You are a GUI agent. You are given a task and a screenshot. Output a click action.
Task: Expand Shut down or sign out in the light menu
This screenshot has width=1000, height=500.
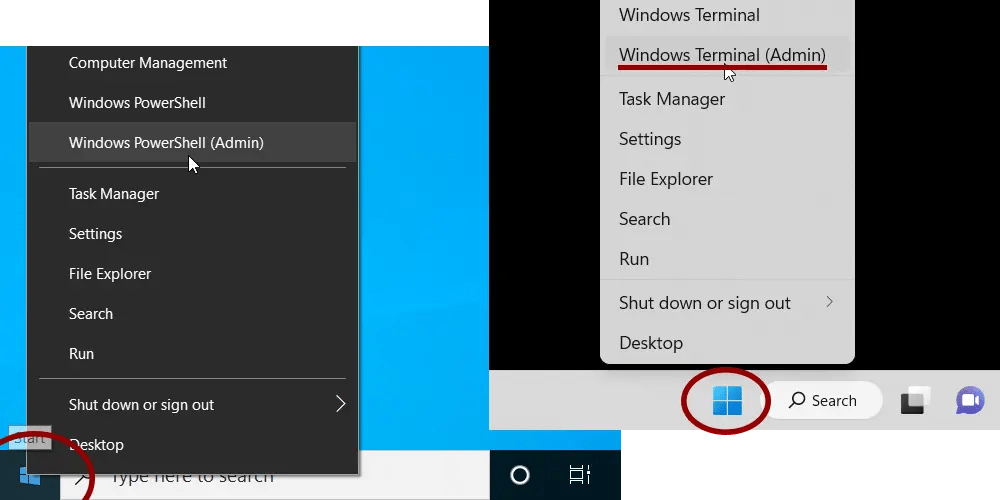(x=727, y=303)
